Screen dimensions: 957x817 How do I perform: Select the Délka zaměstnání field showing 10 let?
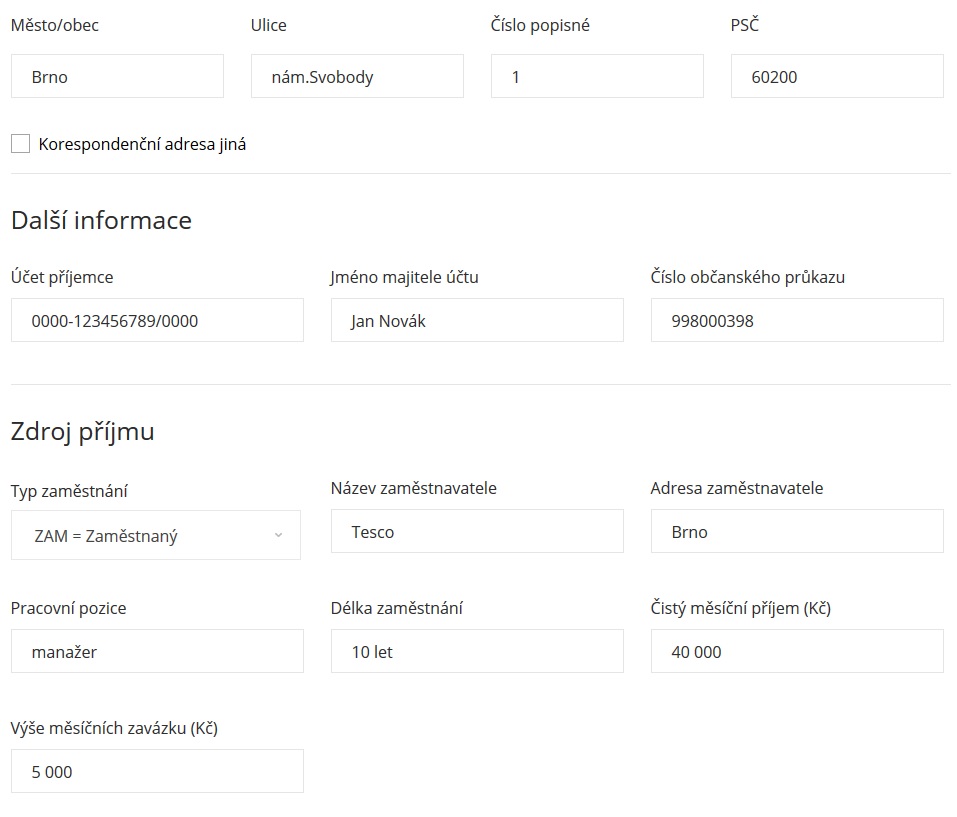coord(477,651)
